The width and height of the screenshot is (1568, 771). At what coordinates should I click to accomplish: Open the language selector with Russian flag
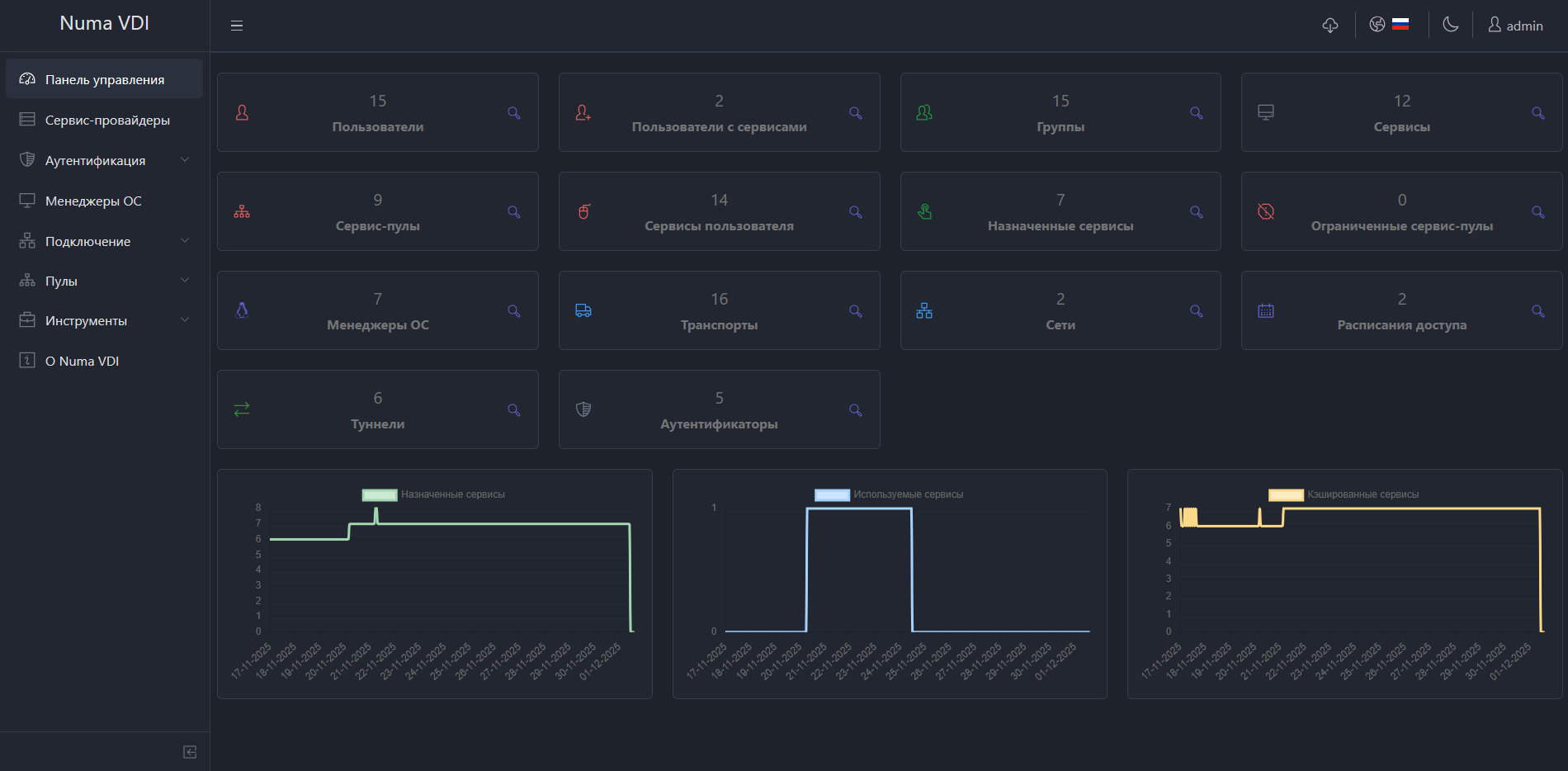(1389, 25)
